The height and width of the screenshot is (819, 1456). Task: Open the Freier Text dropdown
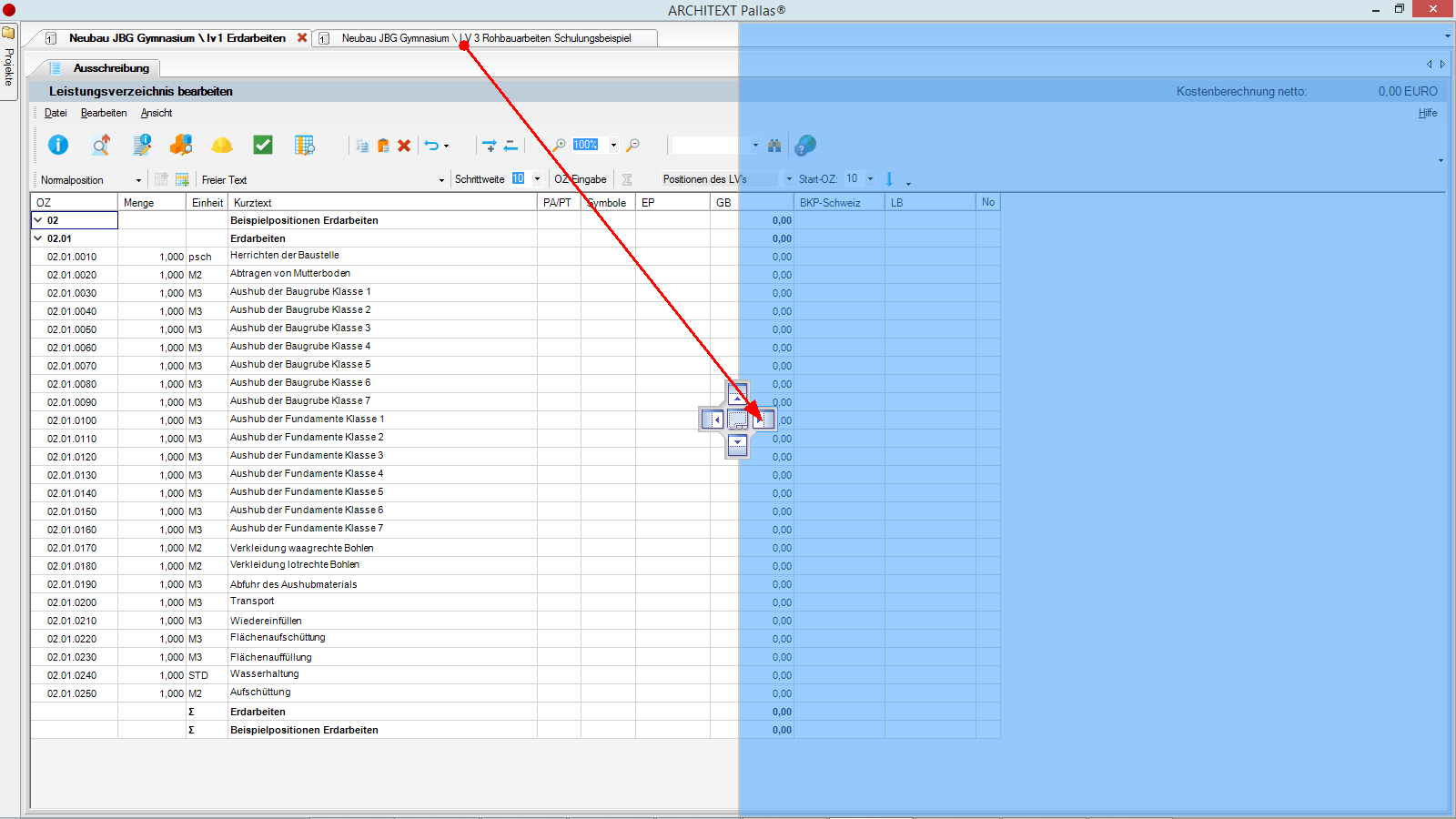pos(441,180)
